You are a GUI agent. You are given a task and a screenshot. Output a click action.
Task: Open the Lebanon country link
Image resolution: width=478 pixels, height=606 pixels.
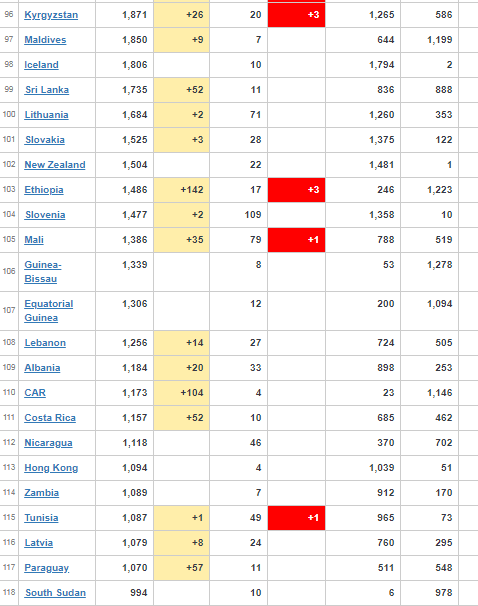tap(45, 343)
